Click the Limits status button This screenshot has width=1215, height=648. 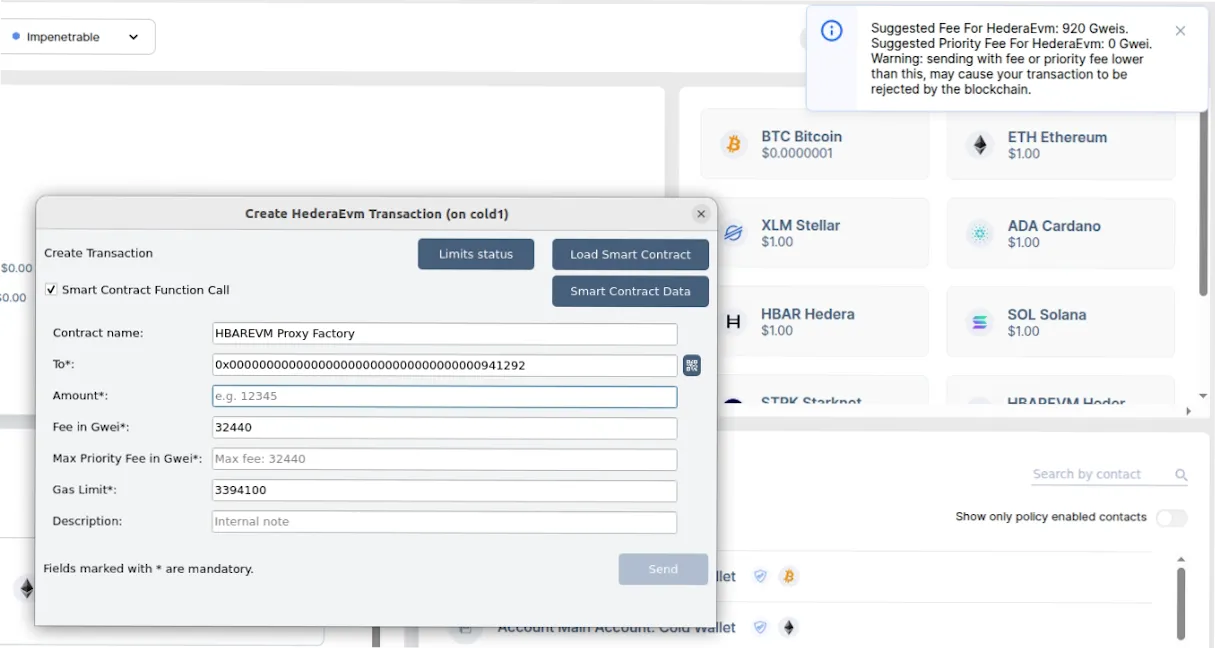pyautogui.click(x=476, y=254)
